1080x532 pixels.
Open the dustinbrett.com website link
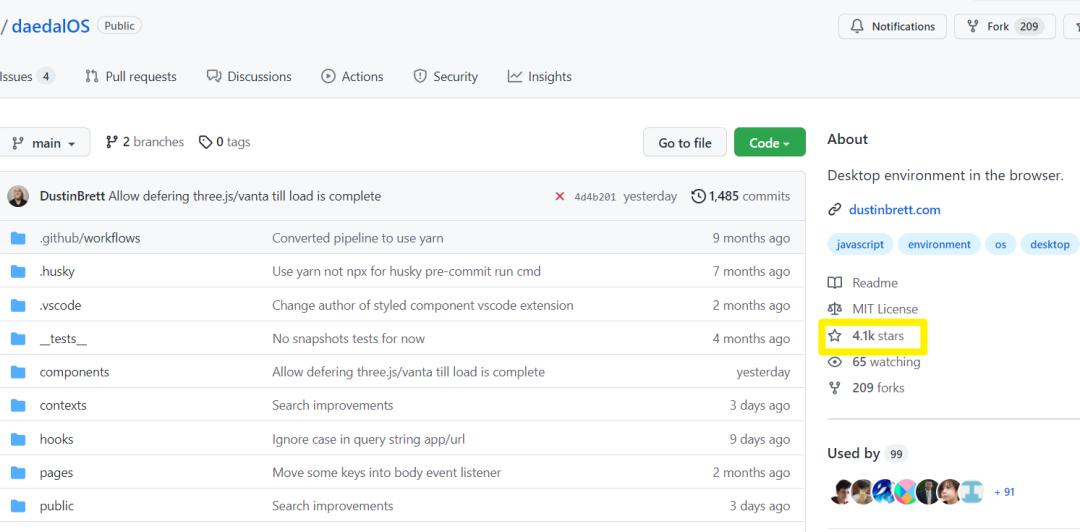point(894,209)
